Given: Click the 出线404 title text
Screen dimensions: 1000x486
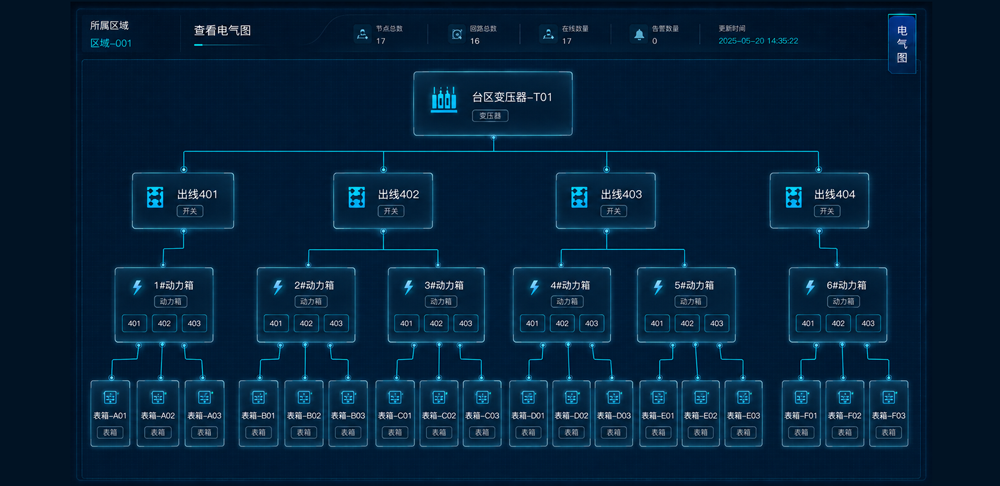Looking at the screenshot, I should [x=835, y=195].
